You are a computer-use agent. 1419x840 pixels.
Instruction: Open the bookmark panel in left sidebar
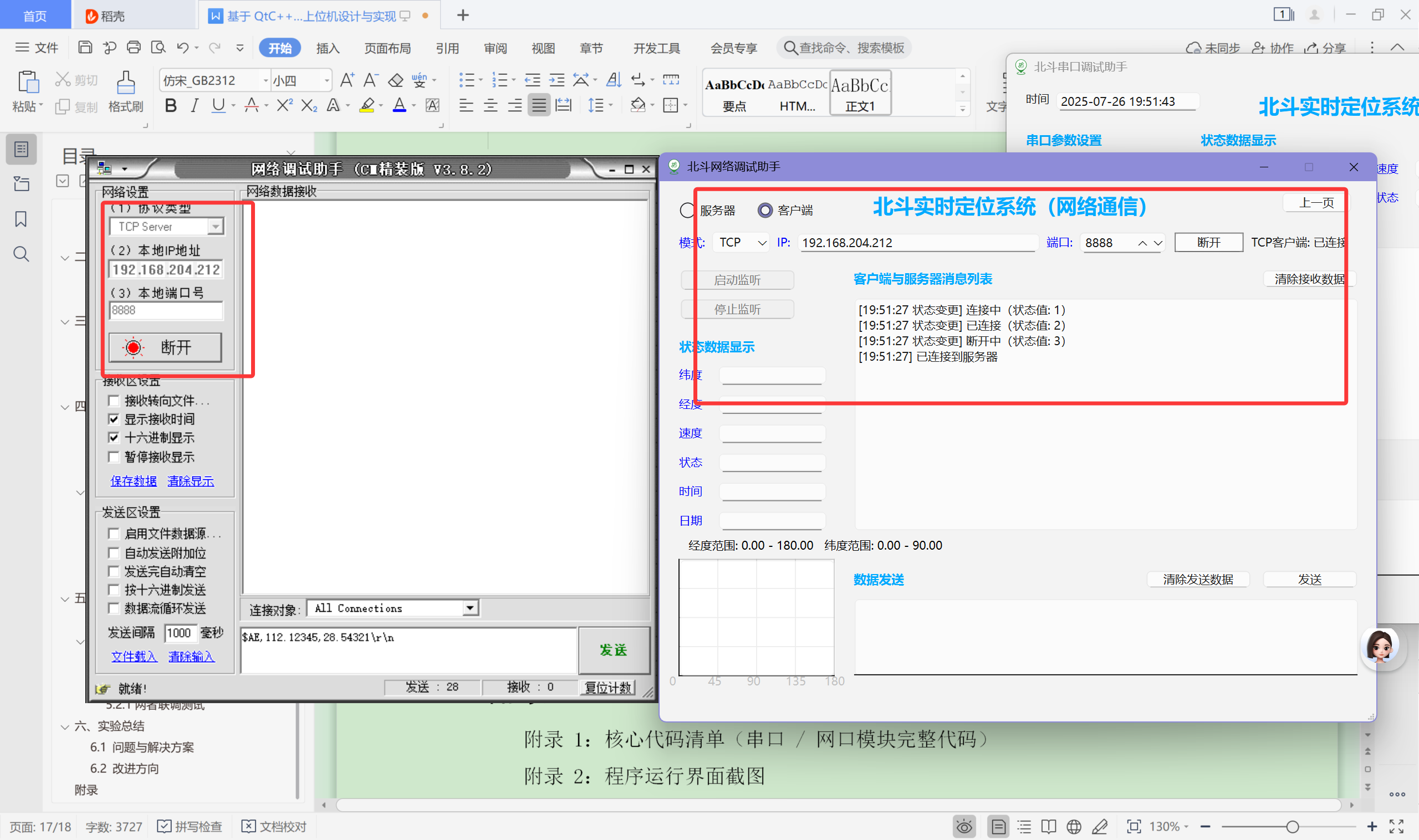tap(21, 219)
